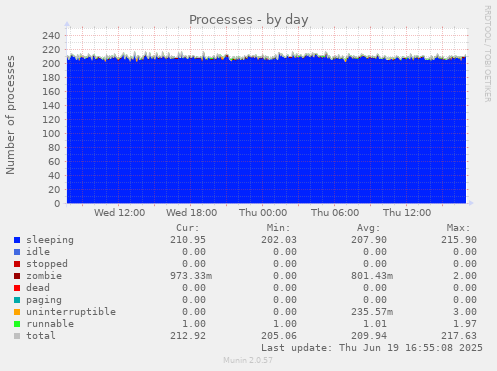Click the 'Cur:' column header
The image size is (497, 371).
coord(188,228)
